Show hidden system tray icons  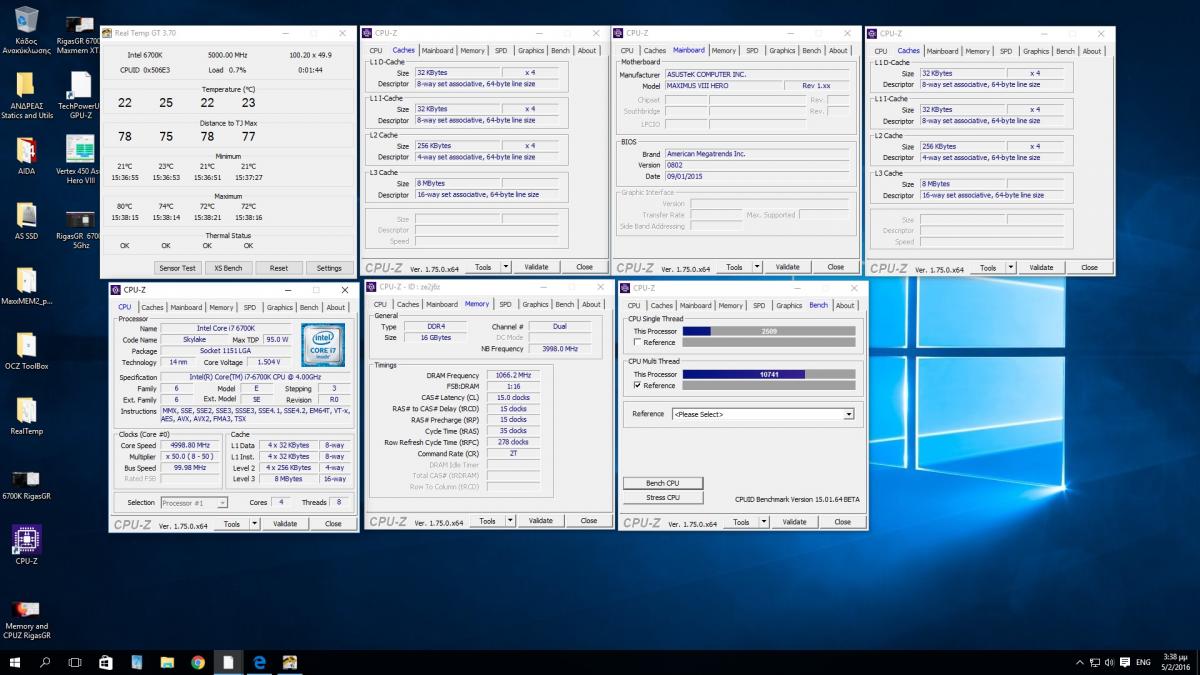pyautogui.click(x=1078, y=662)
